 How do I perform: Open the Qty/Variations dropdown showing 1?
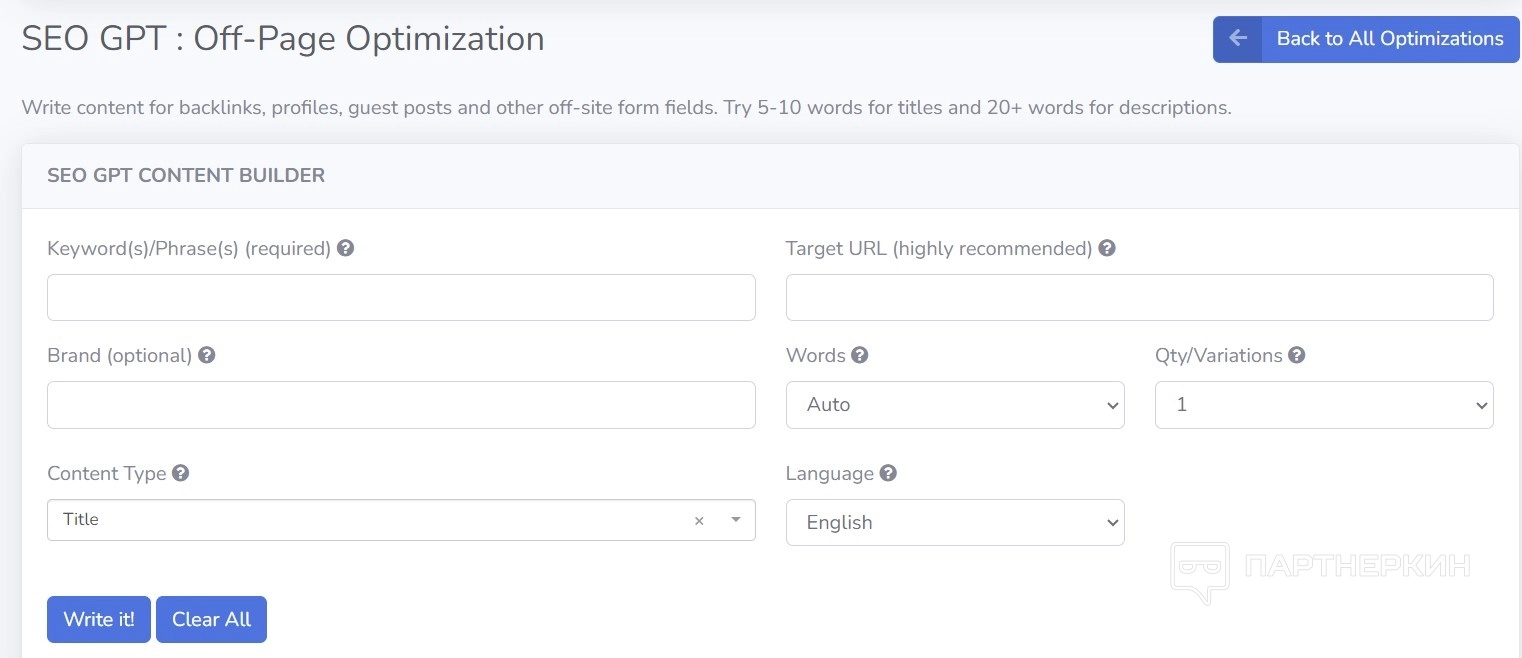coord(1323,405)
